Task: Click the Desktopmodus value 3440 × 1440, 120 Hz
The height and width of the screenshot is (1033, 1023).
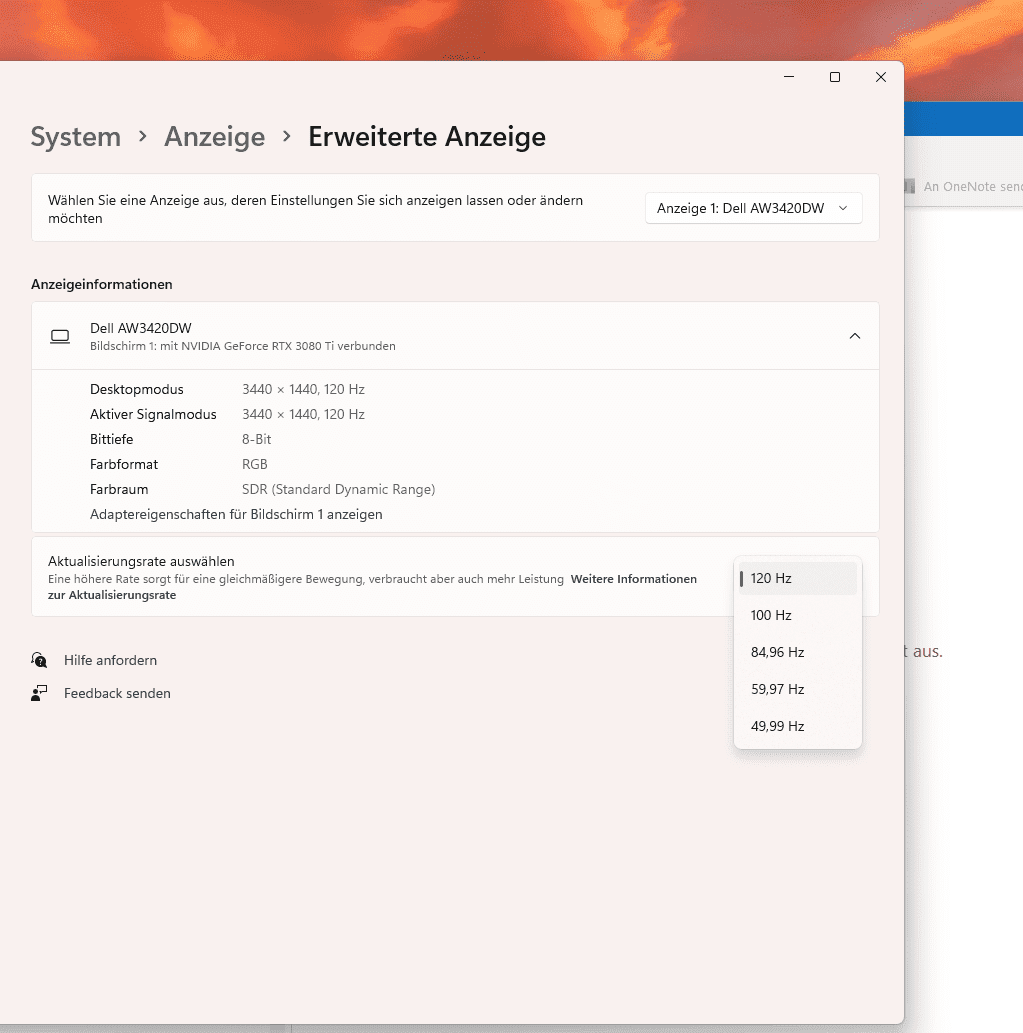Action: [x=303, y=389]
